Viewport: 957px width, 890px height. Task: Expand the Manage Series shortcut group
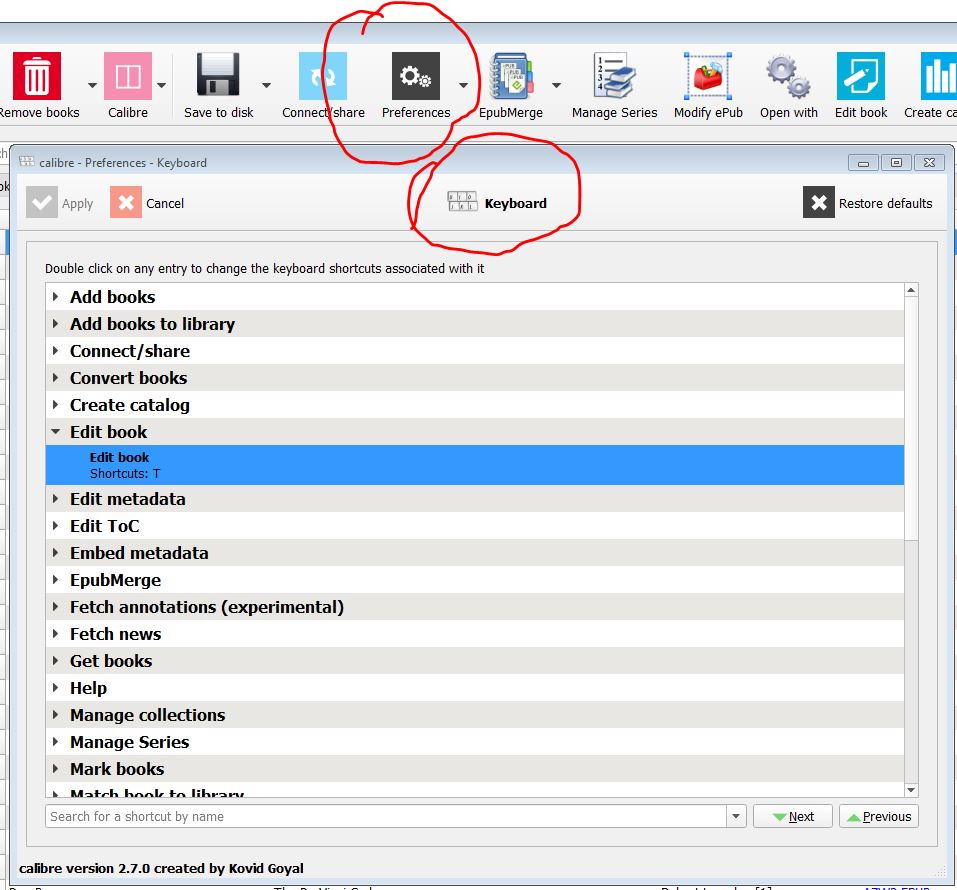[x=56, y=742]
